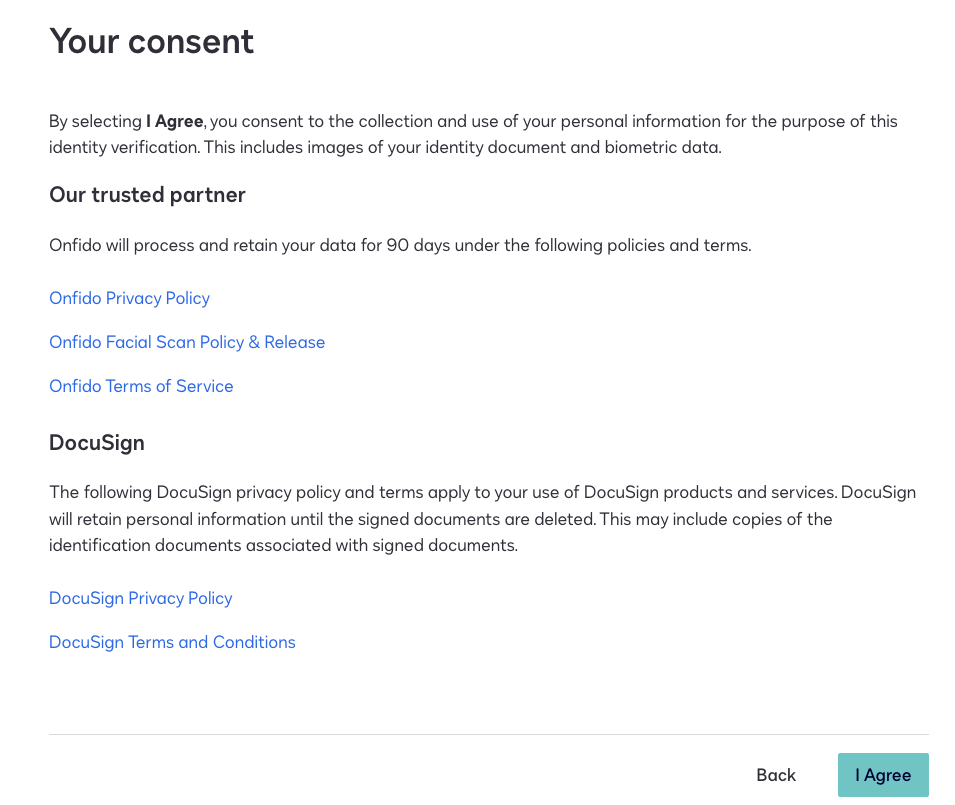Image resolution: width=955 pixels, height=805 pixels.
Task: Click the Onfido 90-day retention statement
Action: pos(399,245)
